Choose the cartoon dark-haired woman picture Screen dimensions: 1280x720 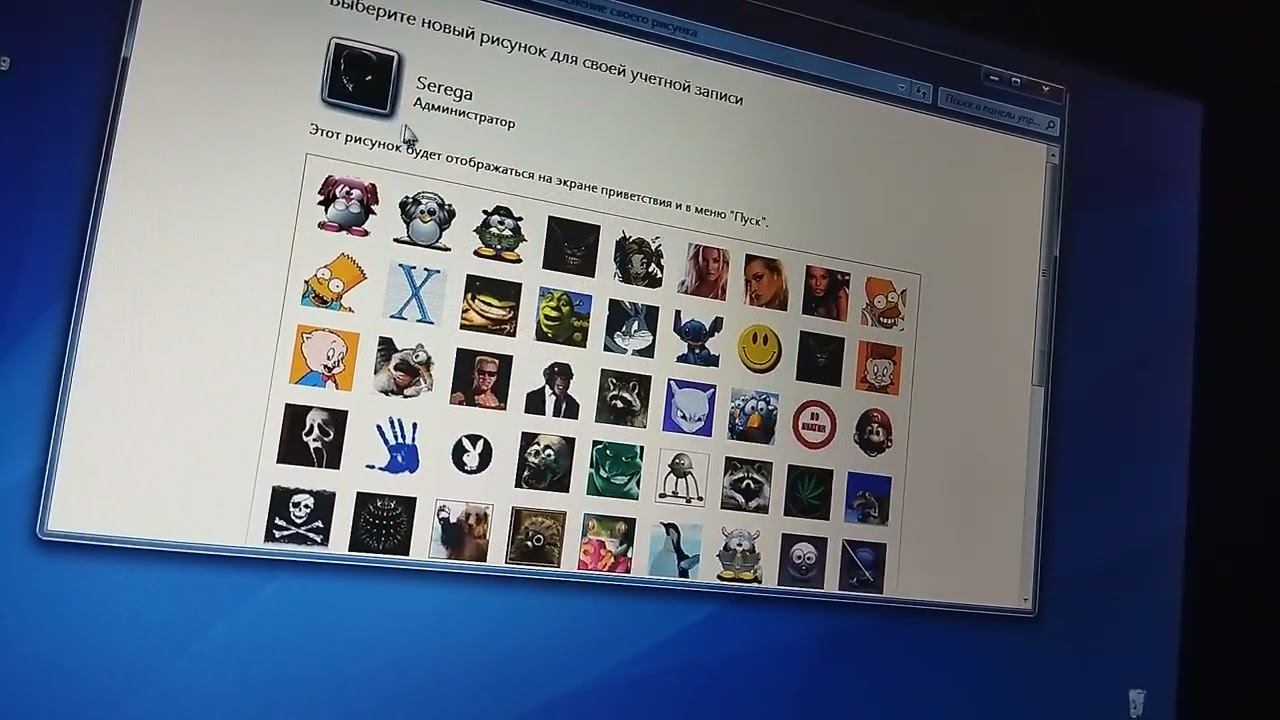pos(638,258)
